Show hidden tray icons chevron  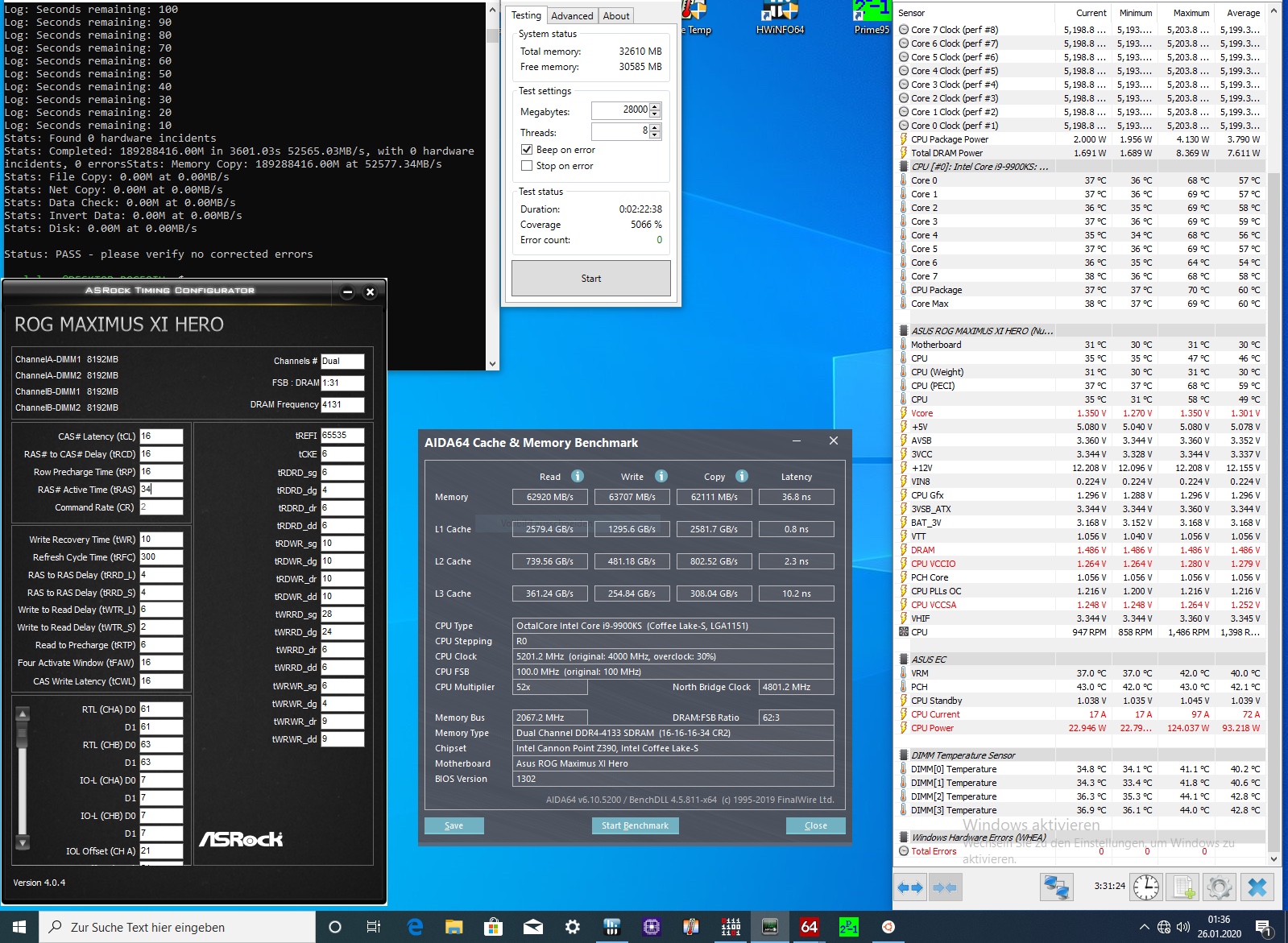1144,927
